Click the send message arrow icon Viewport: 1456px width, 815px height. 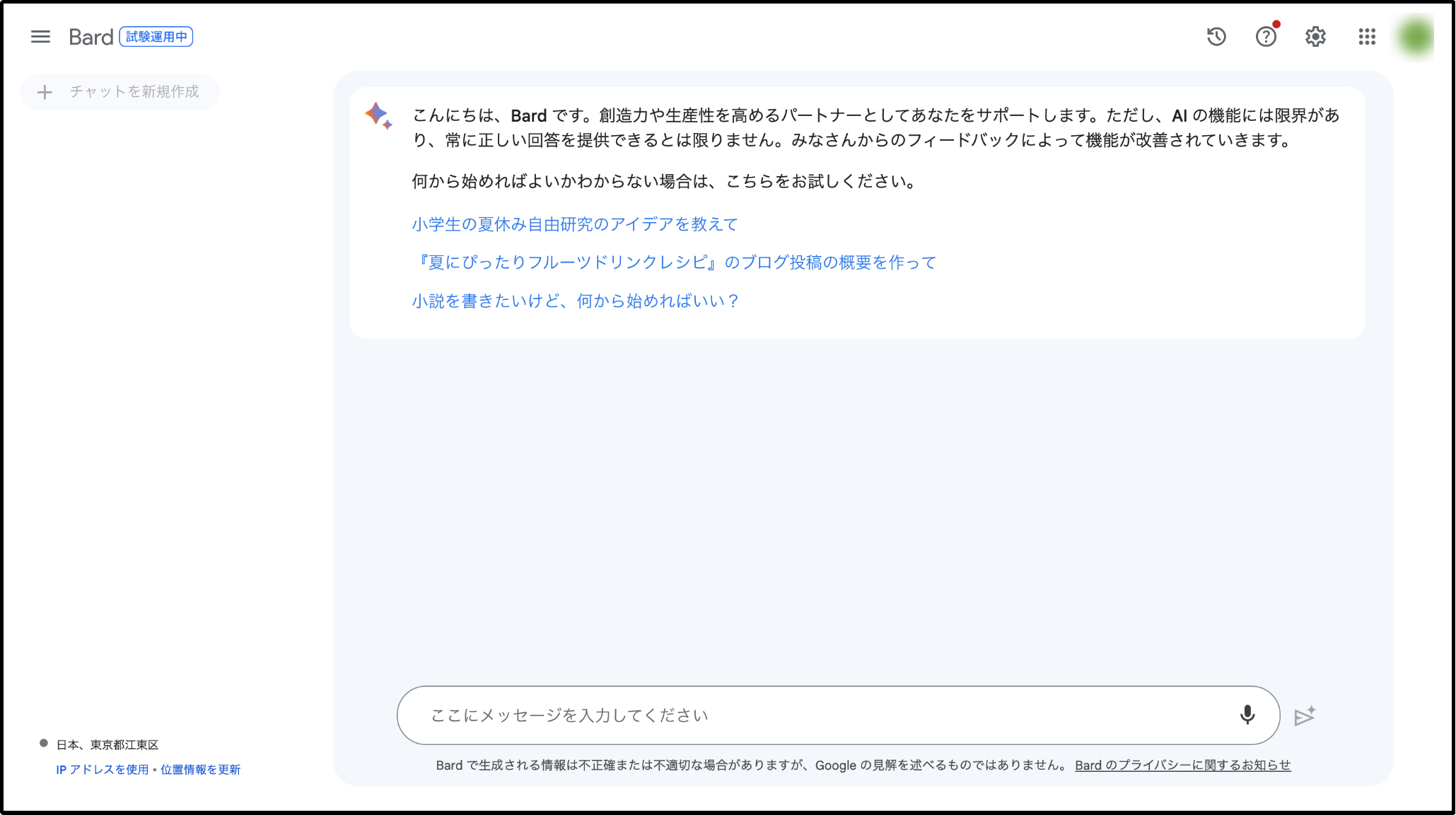1305,716
